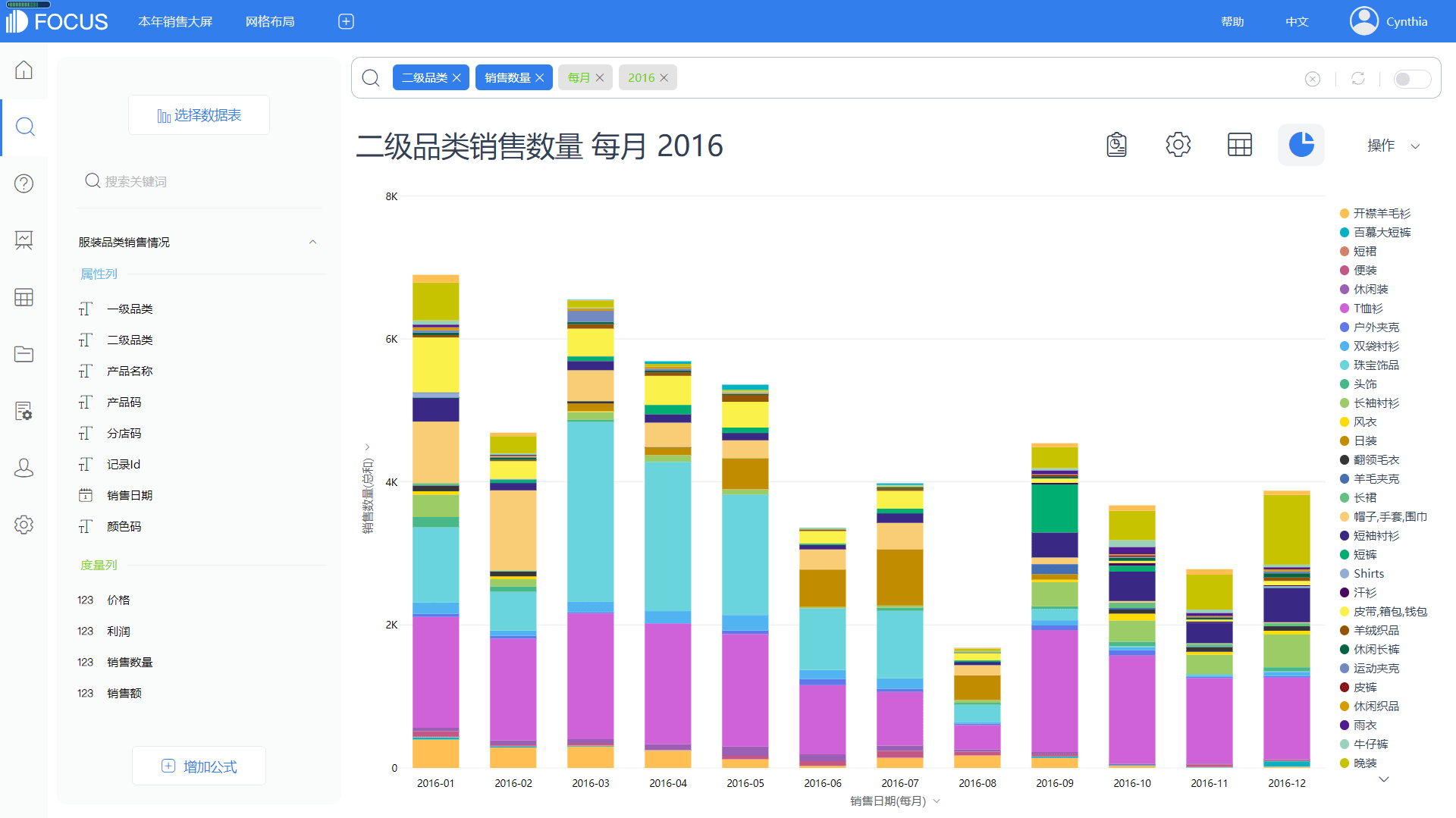
Task: Click the plus add-tab icon in header
Action: [x=346, y=21]
